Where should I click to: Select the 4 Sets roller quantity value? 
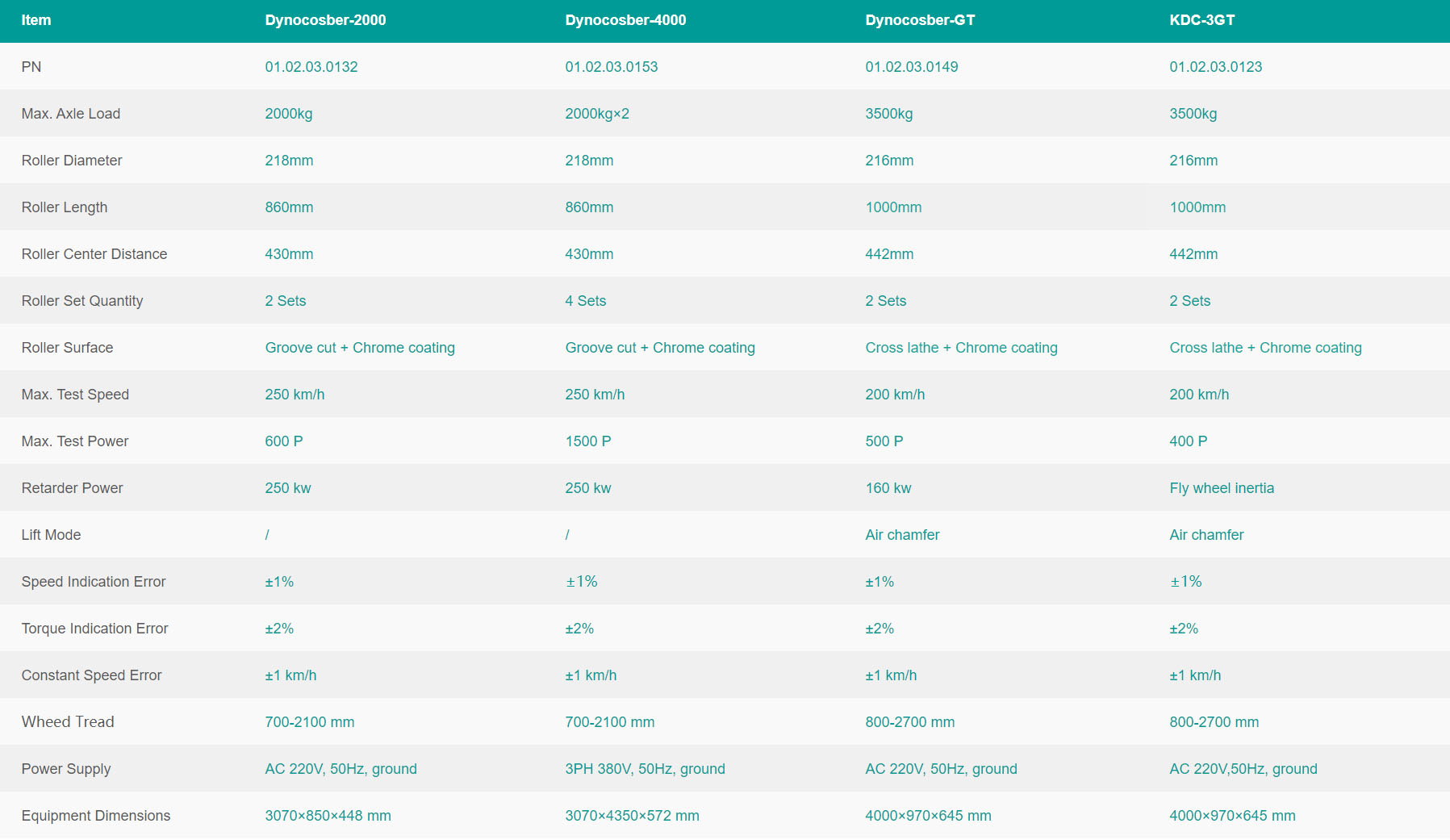click(x=586, y=301)
